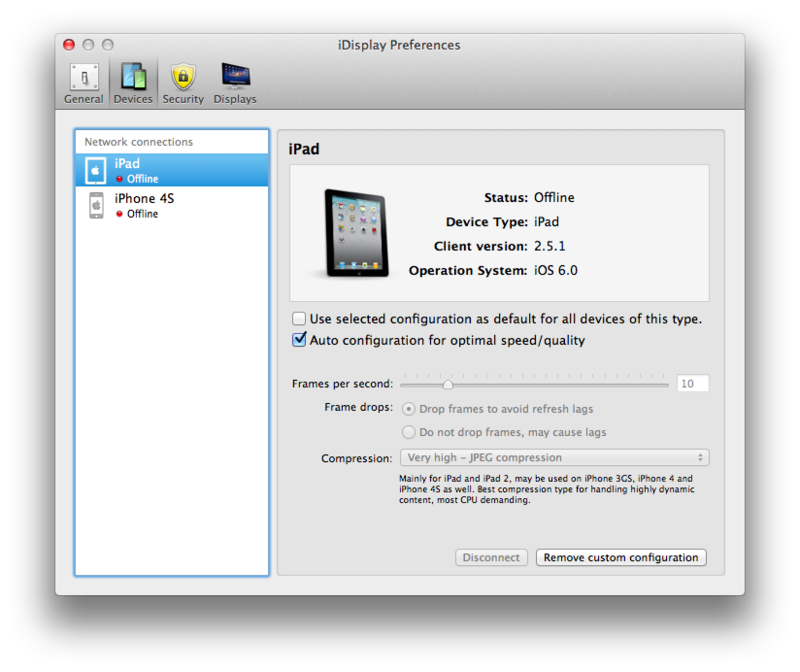Click the Frames per second slider handle
Screen dimensions: 800x672
click(447, 384)
